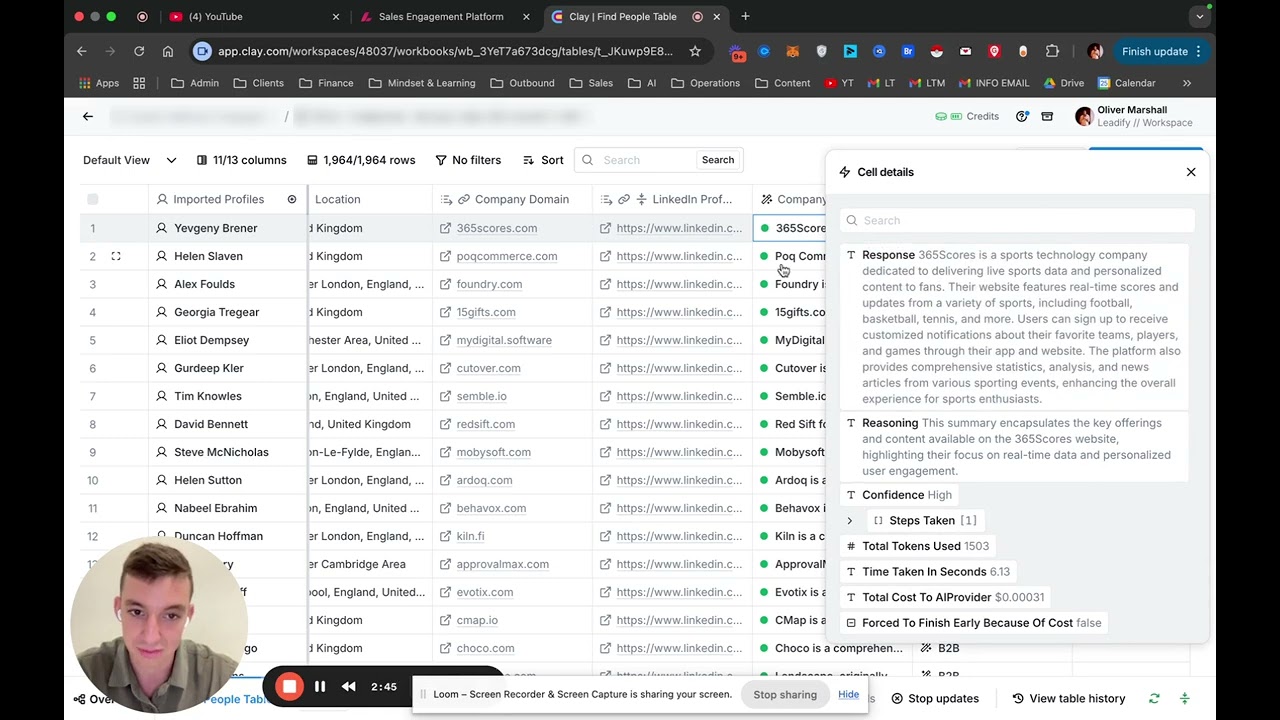Click the Company Domain column header
1280x720 pixels.
(x=512, y=199)
